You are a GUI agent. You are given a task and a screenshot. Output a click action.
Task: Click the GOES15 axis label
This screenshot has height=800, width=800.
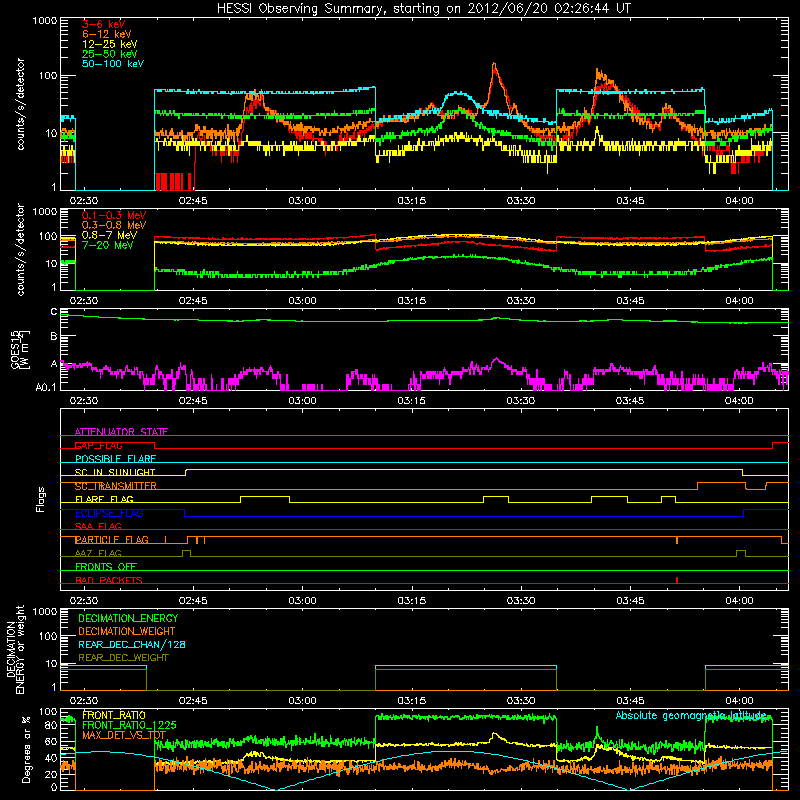click(x=20, y=349)
